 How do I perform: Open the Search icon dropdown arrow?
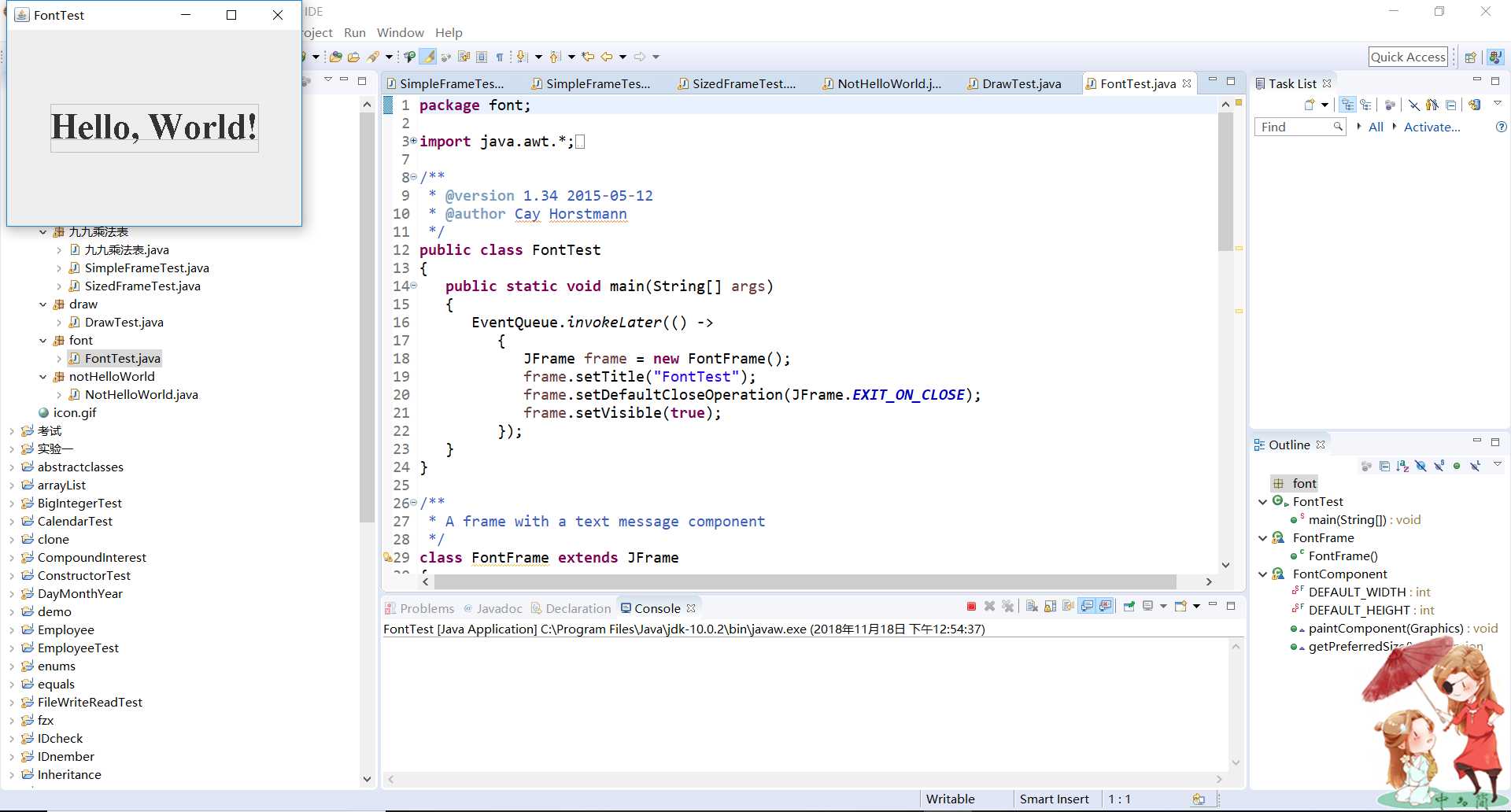(389, 57)
